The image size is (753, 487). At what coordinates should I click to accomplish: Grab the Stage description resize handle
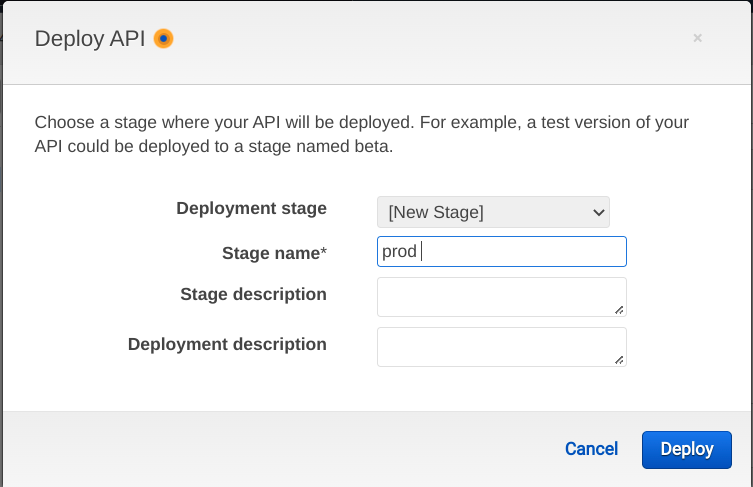(620, 310)
